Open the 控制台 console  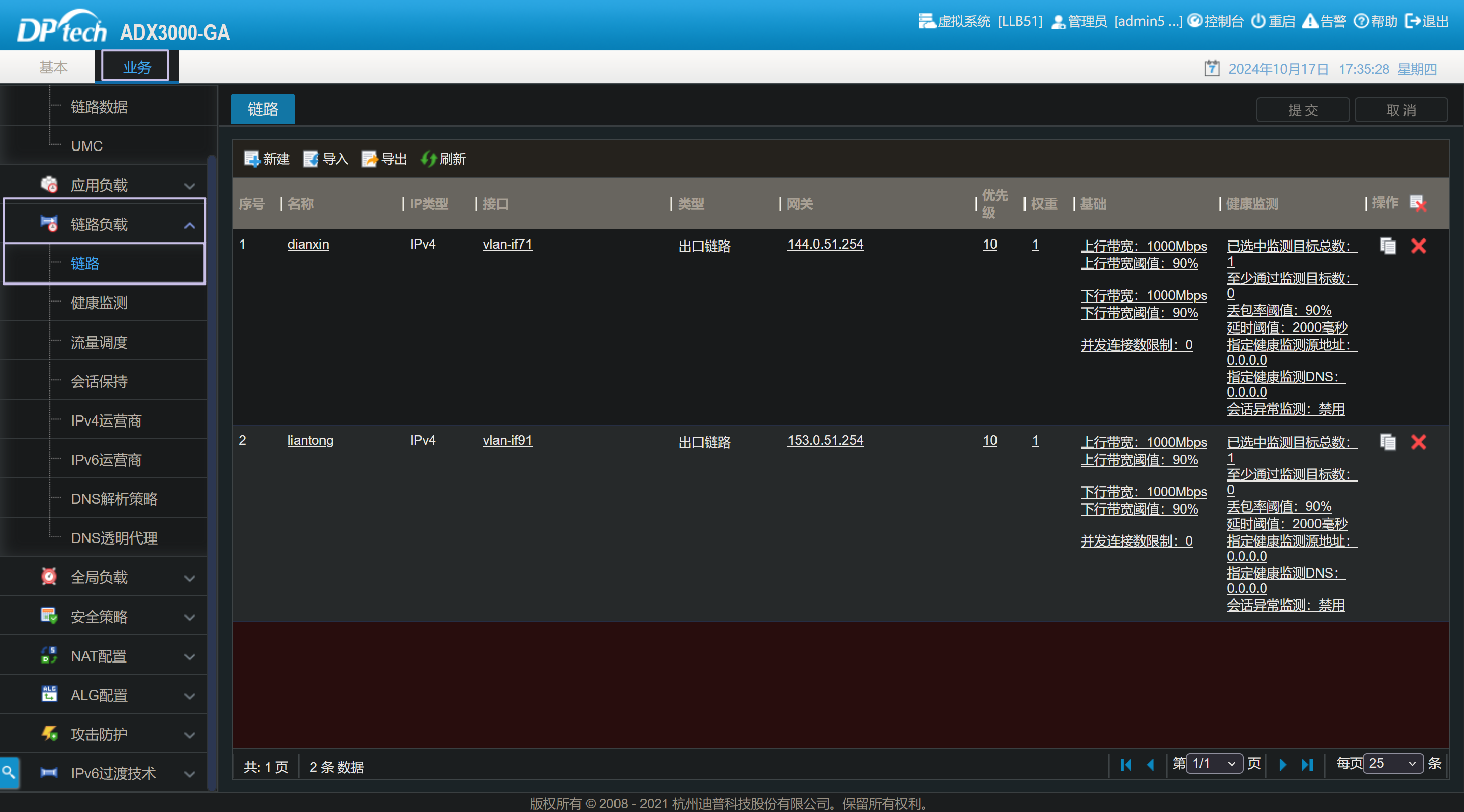click(x=1216, y=21)
